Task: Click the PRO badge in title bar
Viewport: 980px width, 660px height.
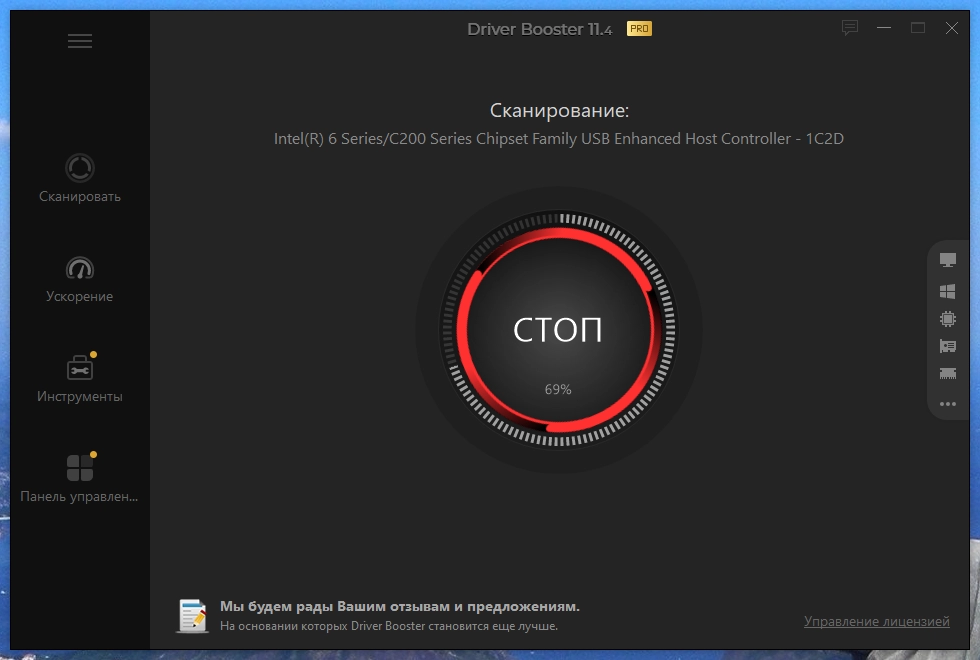Action: pyautogui.click(x=639, y=29)
